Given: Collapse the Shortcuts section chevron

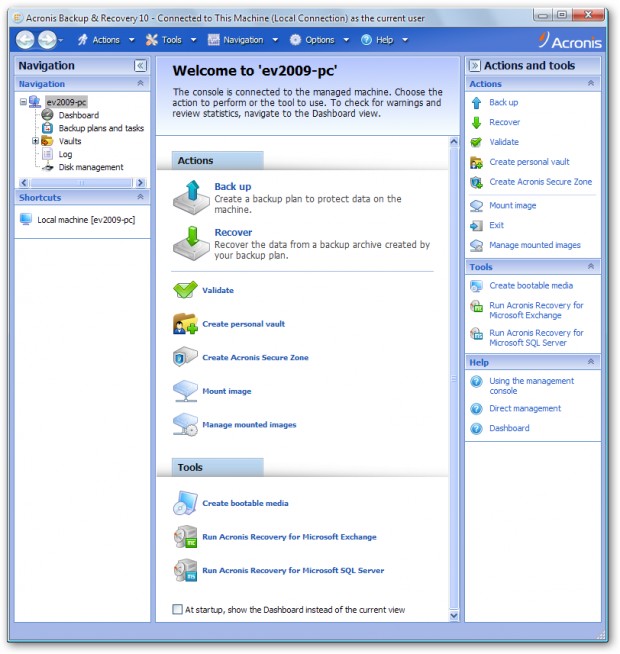Looking at the screenshot, I should point(140,197).
